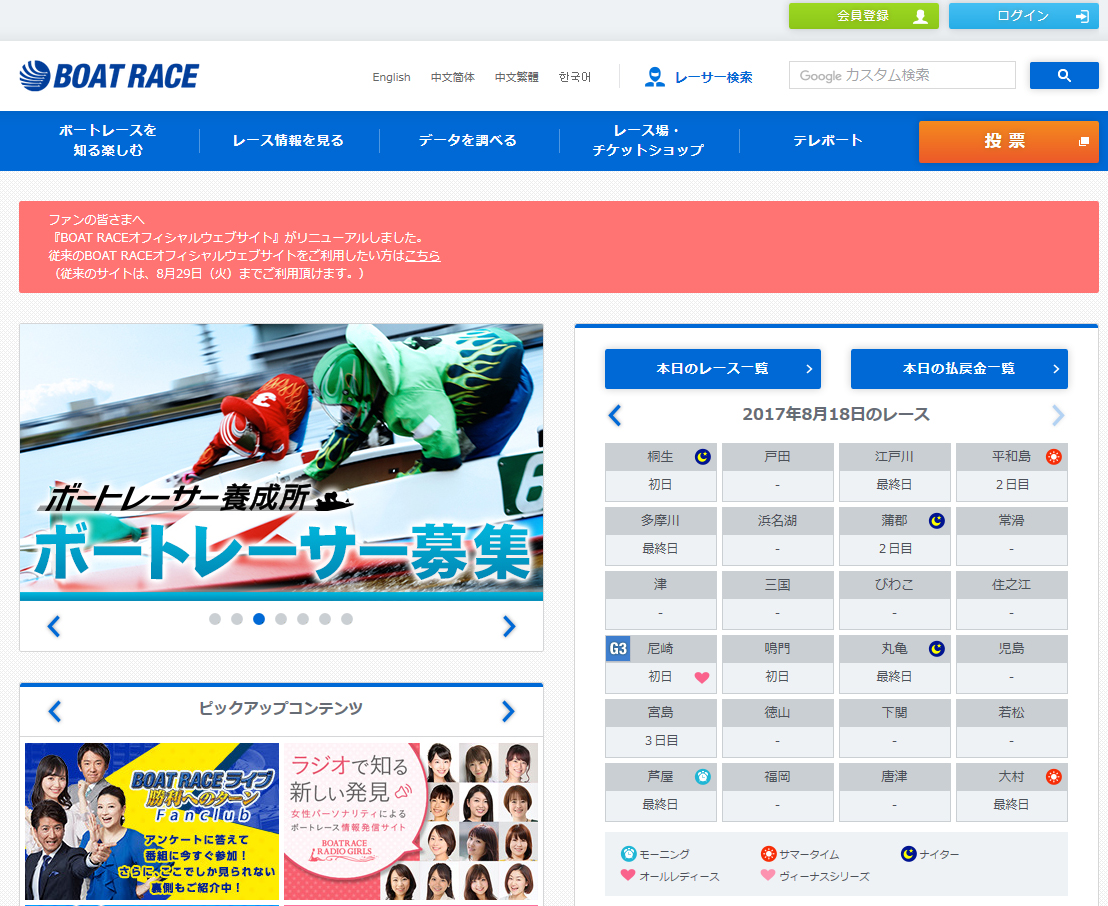The image size is (1108, 906).
Task: Click the モーニング legend icon
Action: coord(628,854)
